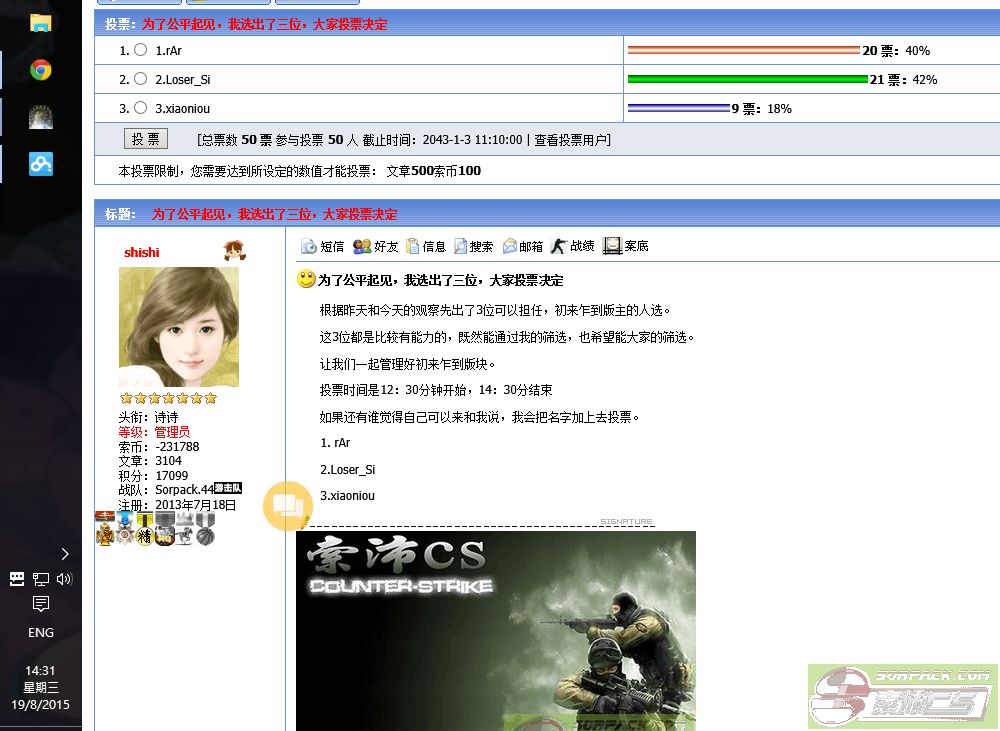Click the 邮箱 email icon
Viewport: 1000px width, 731px height.
pyautogui.click(x=510, y=246)
